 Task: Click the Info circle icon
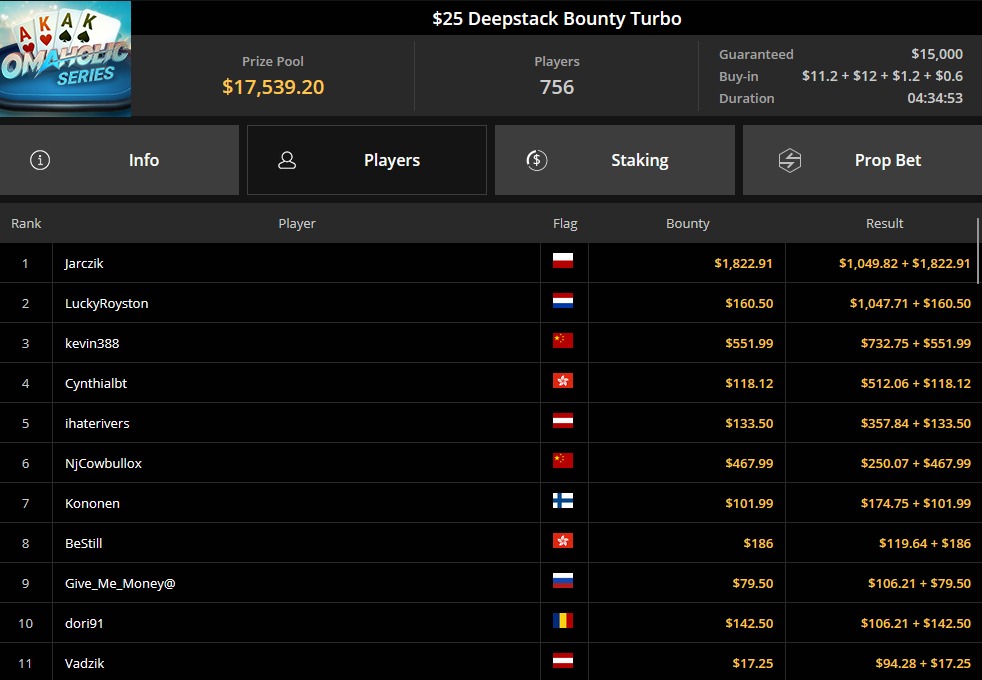click(x=40, y=160)
